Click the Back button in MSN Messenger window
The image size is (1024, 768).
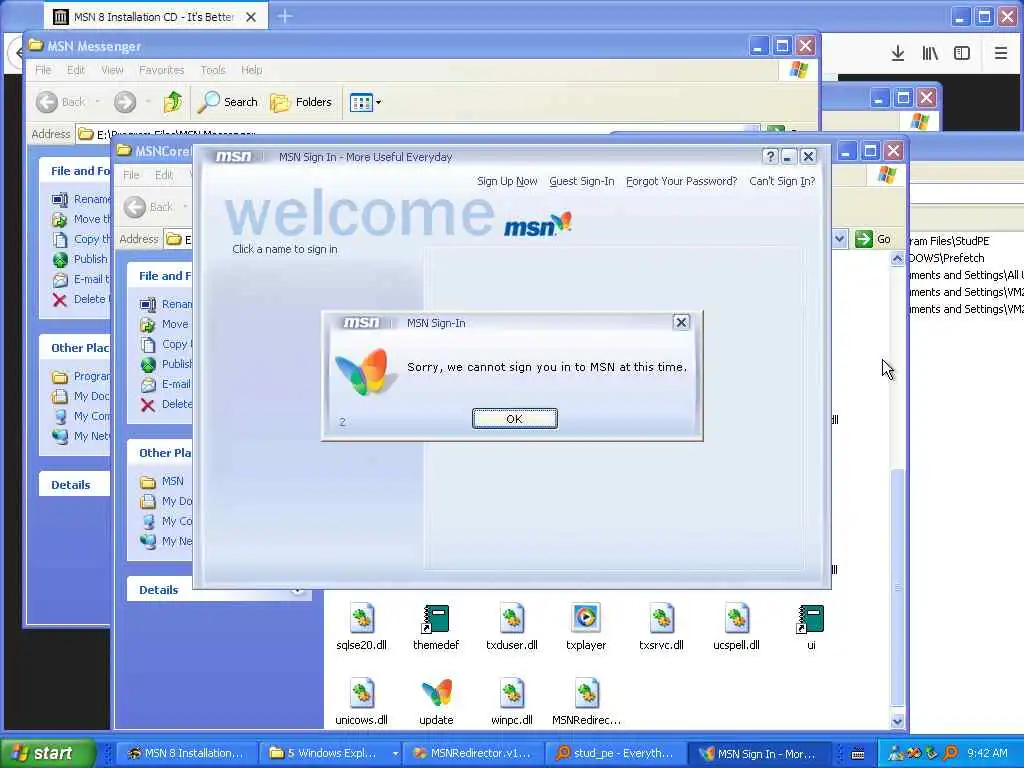click(x=61, y=102)
